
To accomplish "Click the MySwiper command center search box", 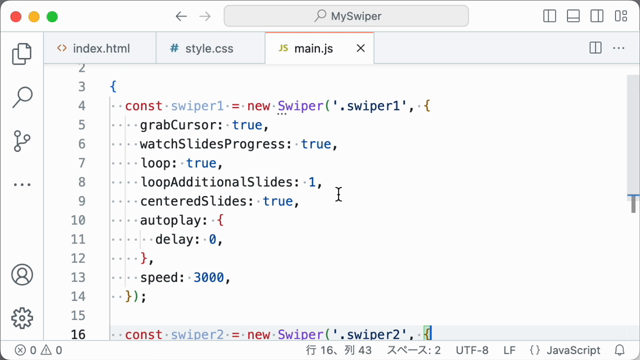I will pos(346,16).
